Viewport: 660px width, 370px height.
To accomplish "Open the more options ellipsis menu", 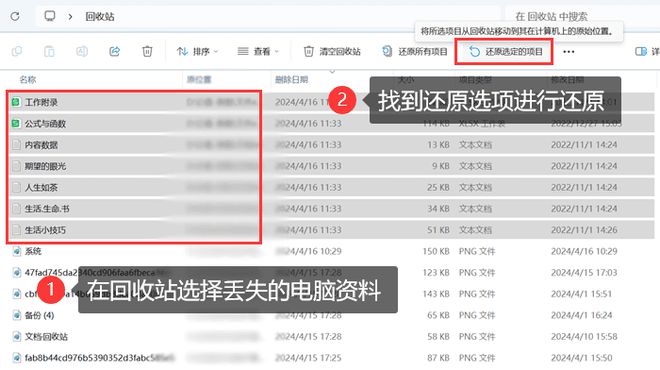I will (x=569, y=52).
